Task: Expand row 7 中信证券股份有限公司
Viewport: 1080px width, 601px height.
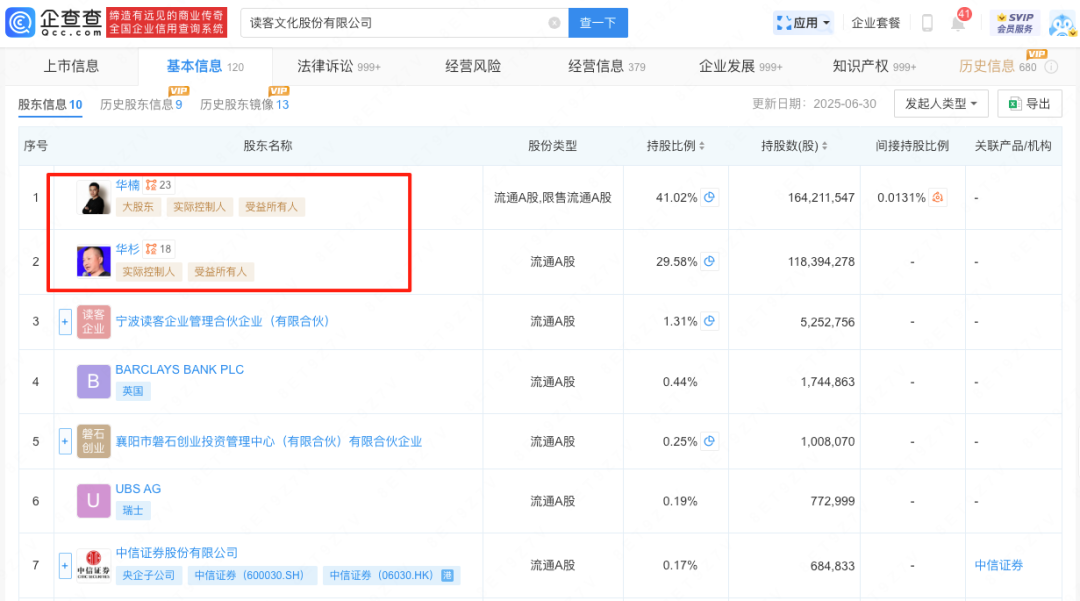Action: (x=65, y=565)
